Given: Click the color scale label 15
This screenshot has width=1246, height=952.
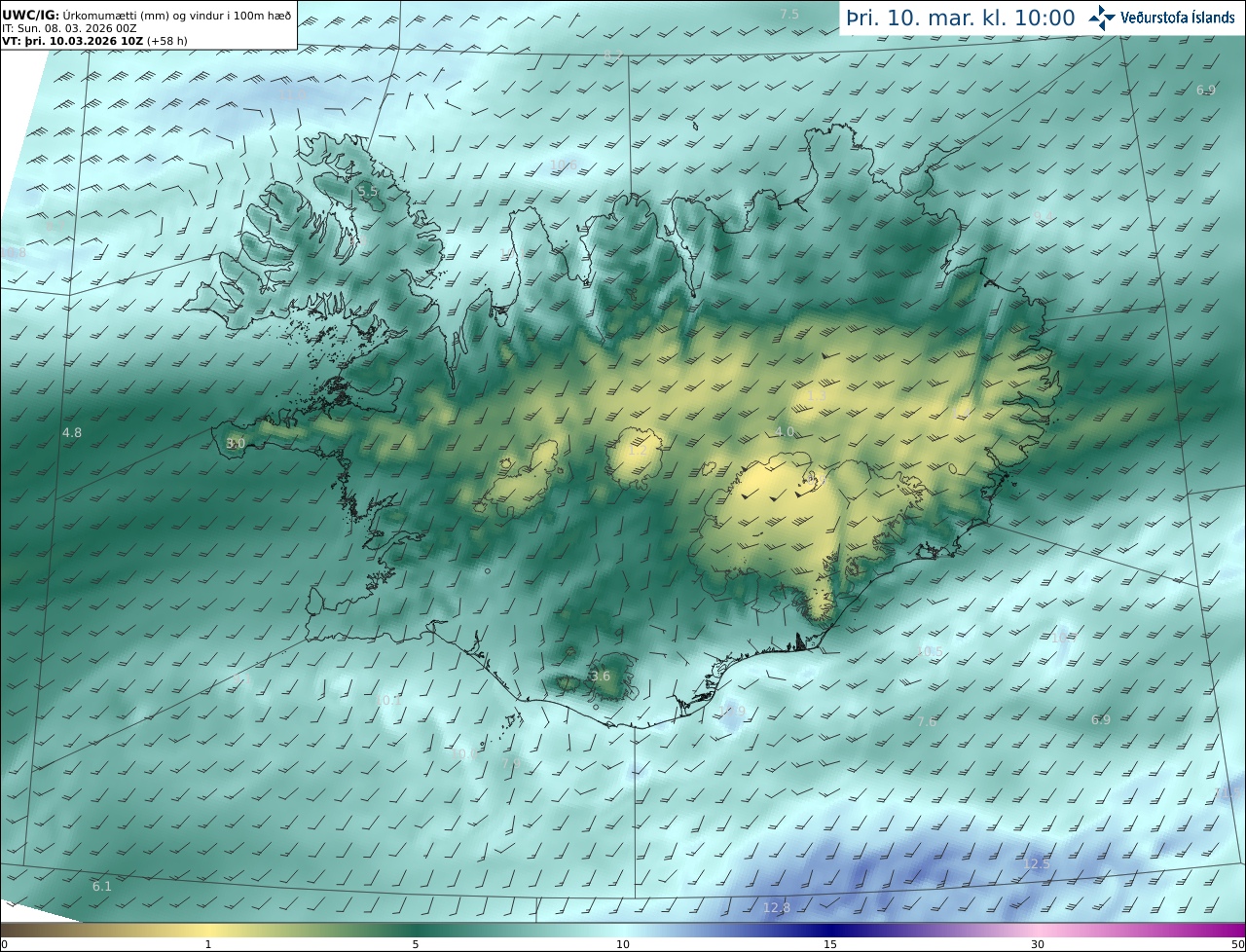Looking at the screenshot, I should [830, 944].
